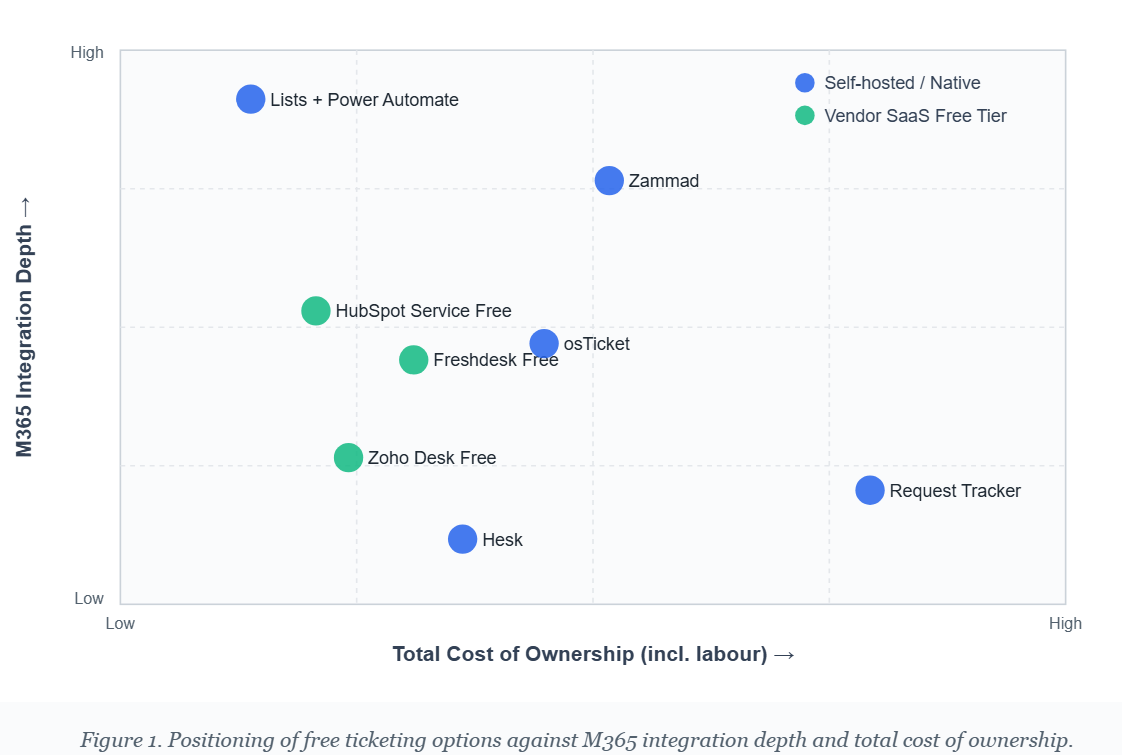Click the Request Tracker text label
Screen dimensions: 1122x755
tap(955, 491)
